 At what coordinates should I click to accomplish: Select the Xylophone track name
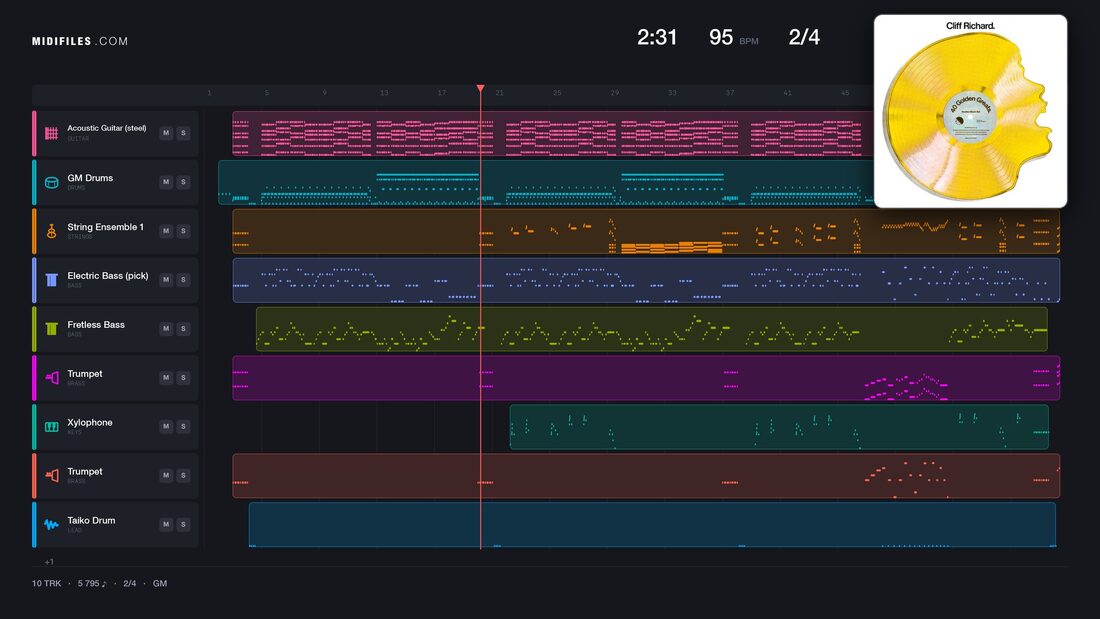click(90, 422)
